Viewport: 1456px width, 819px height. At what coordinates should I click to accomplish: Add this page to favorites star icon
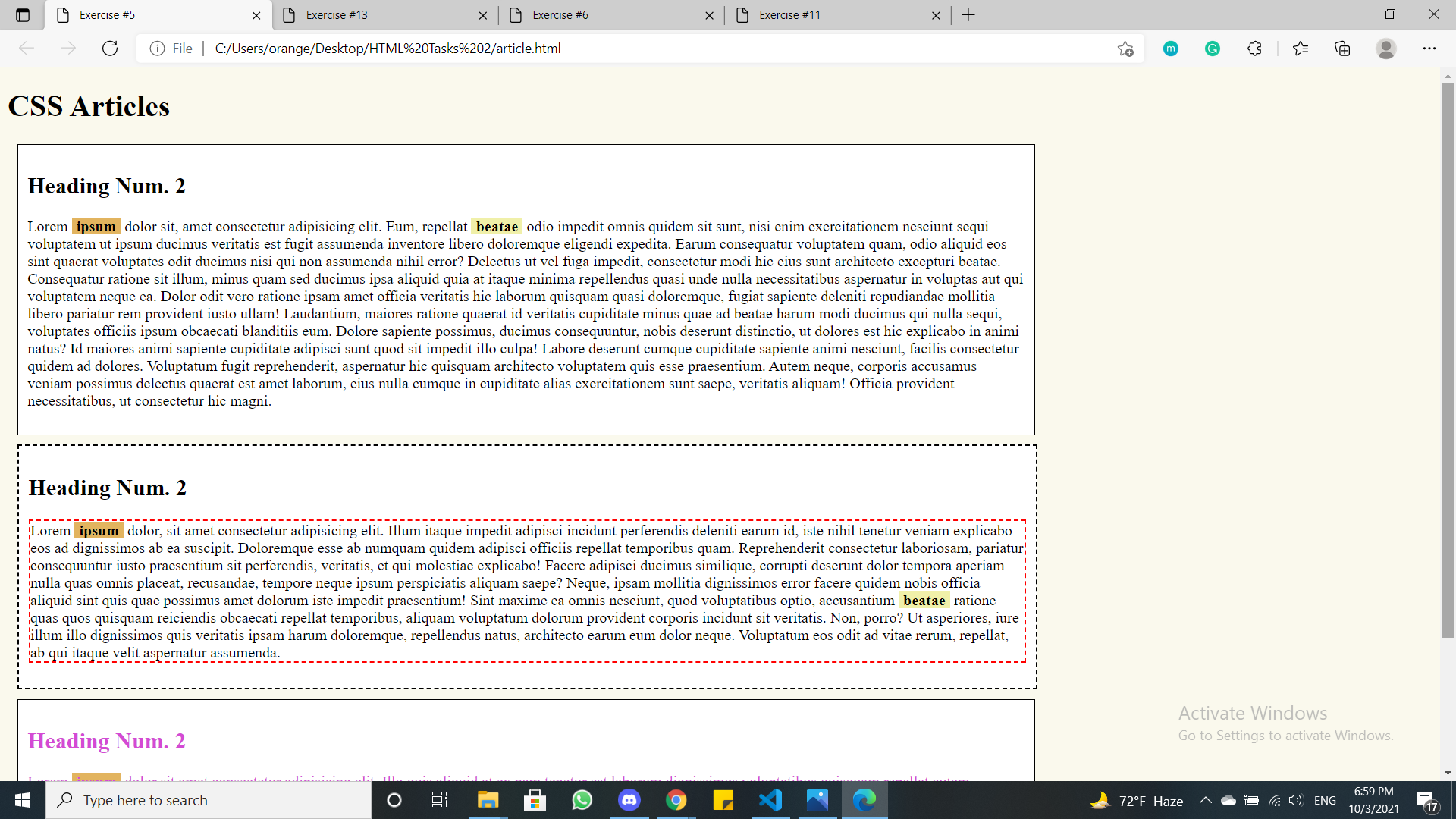tap(1125, 49)
